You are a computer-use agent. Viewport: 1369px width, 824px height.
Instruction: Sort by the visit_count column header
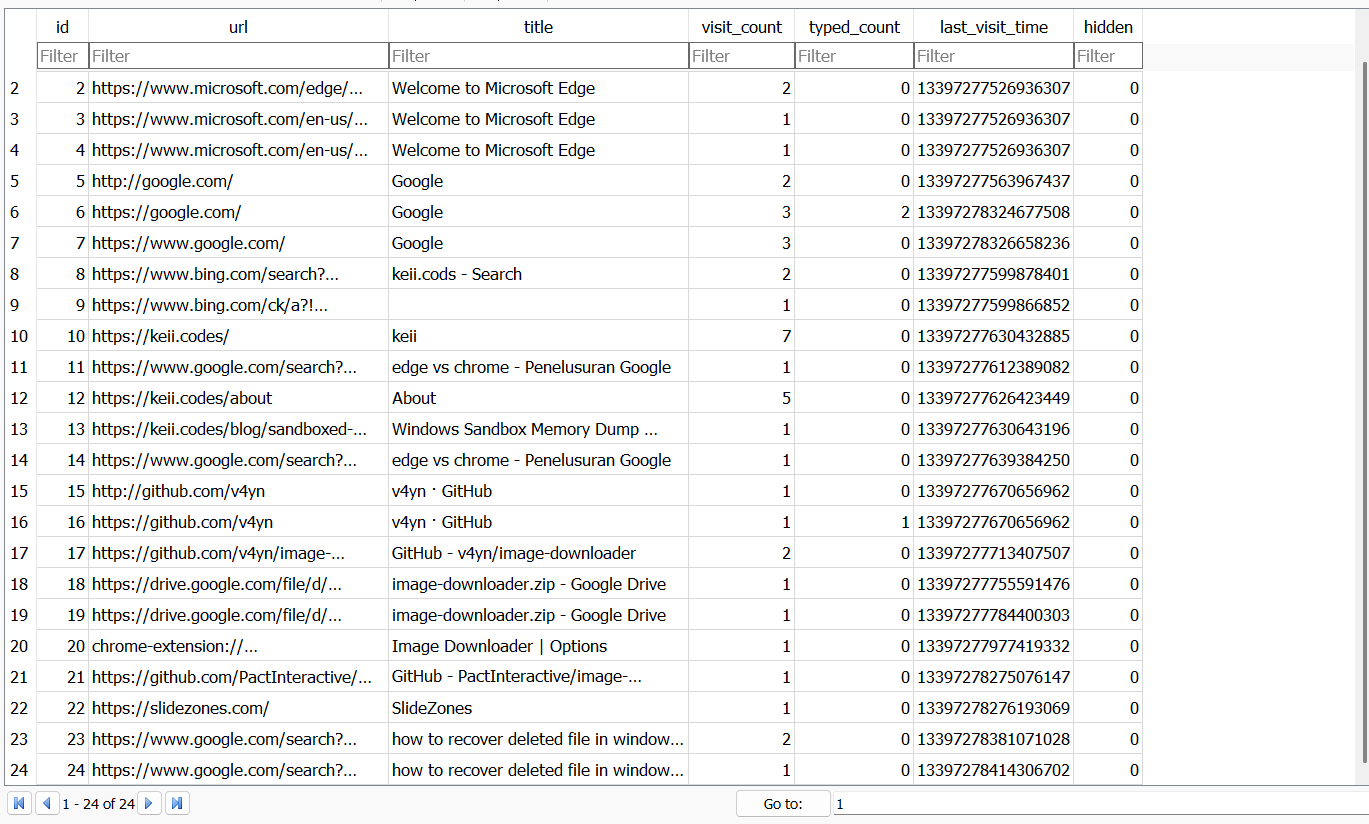click(x=741, y=27)
